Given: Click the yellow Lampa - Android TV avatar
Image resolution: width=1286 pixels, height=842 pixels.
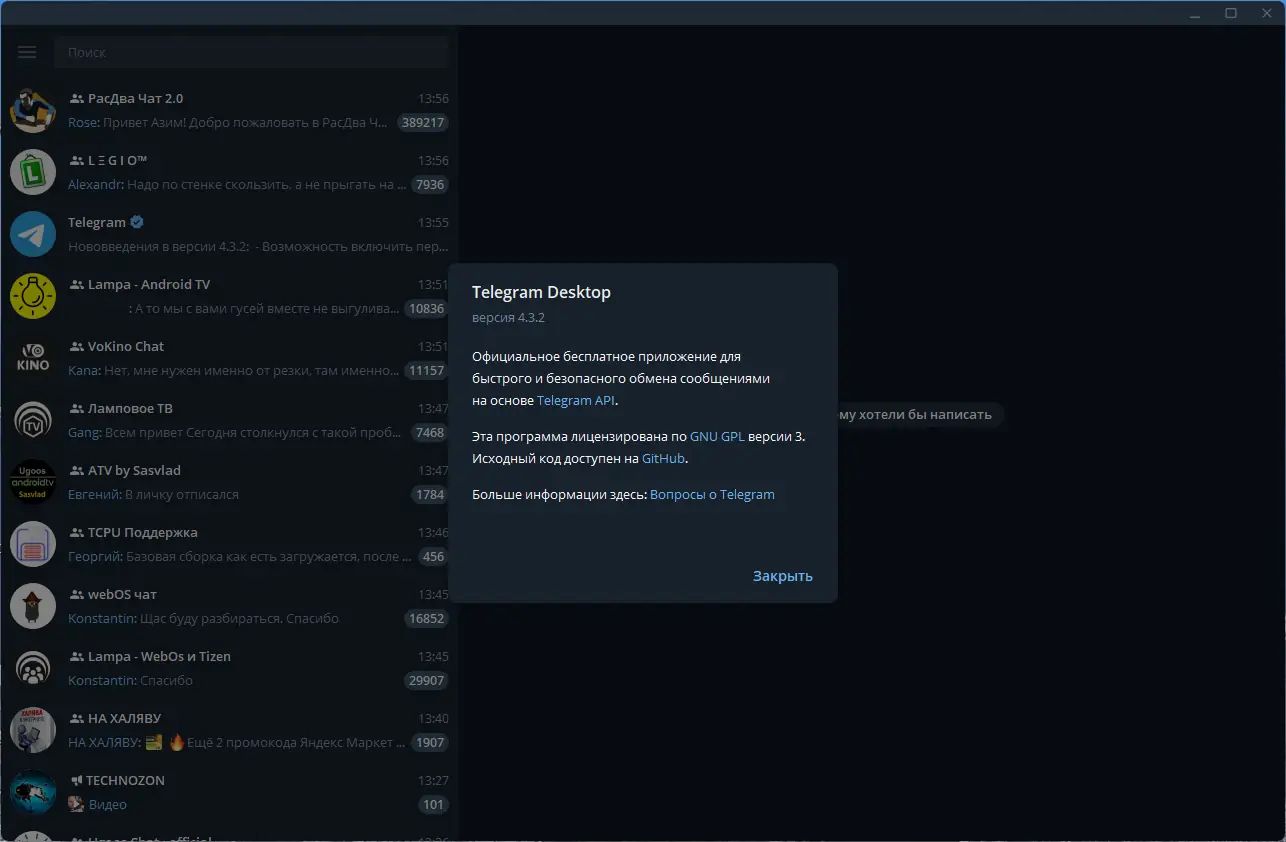Looking at the screenshot, I should click(33, 296).
